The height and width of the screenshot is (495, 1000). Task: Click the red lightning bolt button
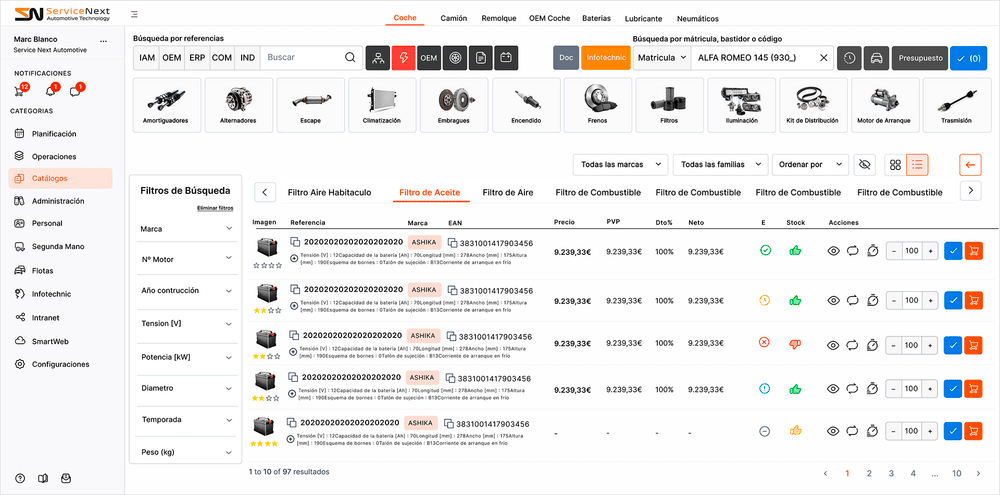[x=403, y=58]
